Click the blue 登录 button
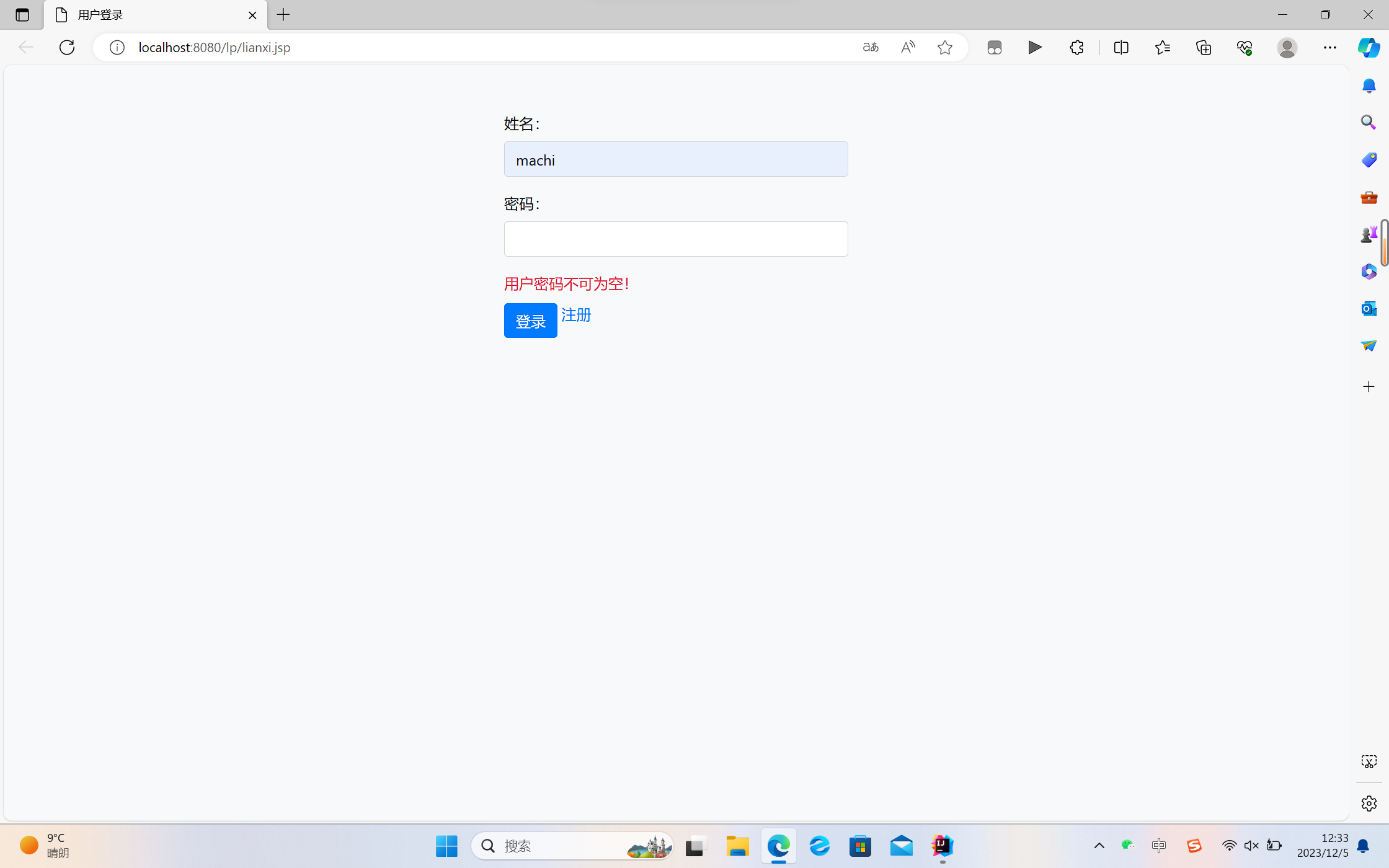1389x868 pixels. pos(530,321)
